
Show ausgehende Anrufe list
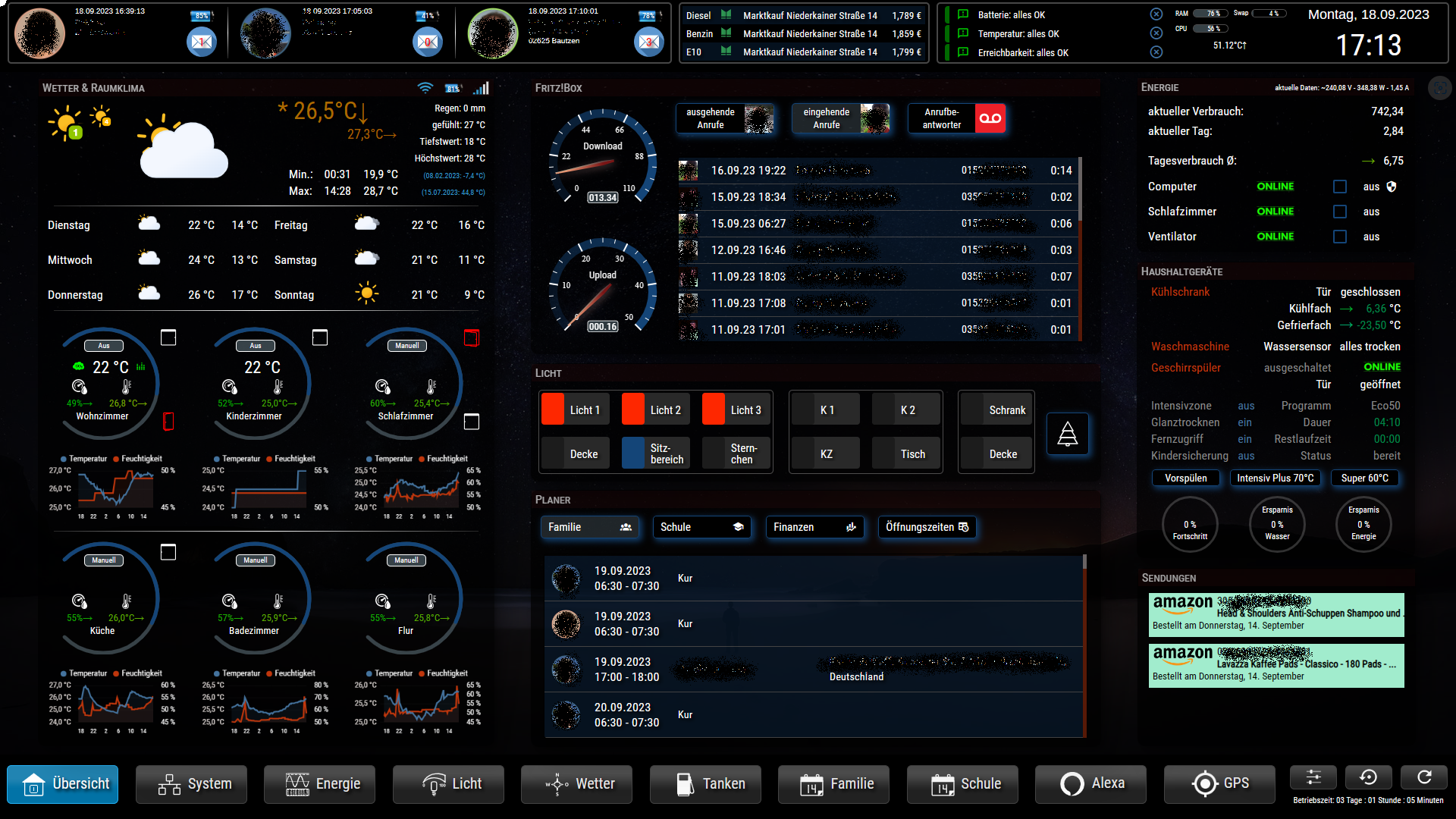pyautogui.click(x=726, y=118)
